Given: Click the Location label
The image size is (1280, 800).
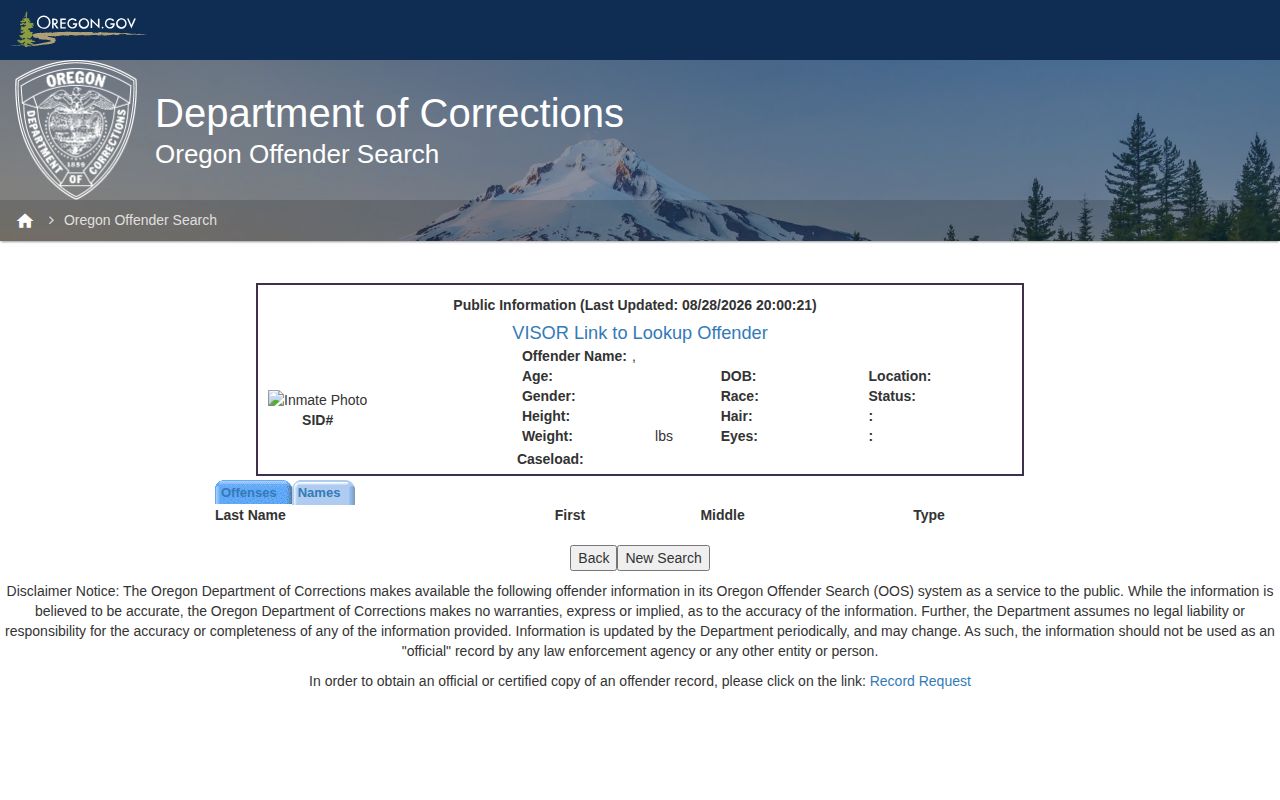Looking at the screenshot, I should [899, 376].
